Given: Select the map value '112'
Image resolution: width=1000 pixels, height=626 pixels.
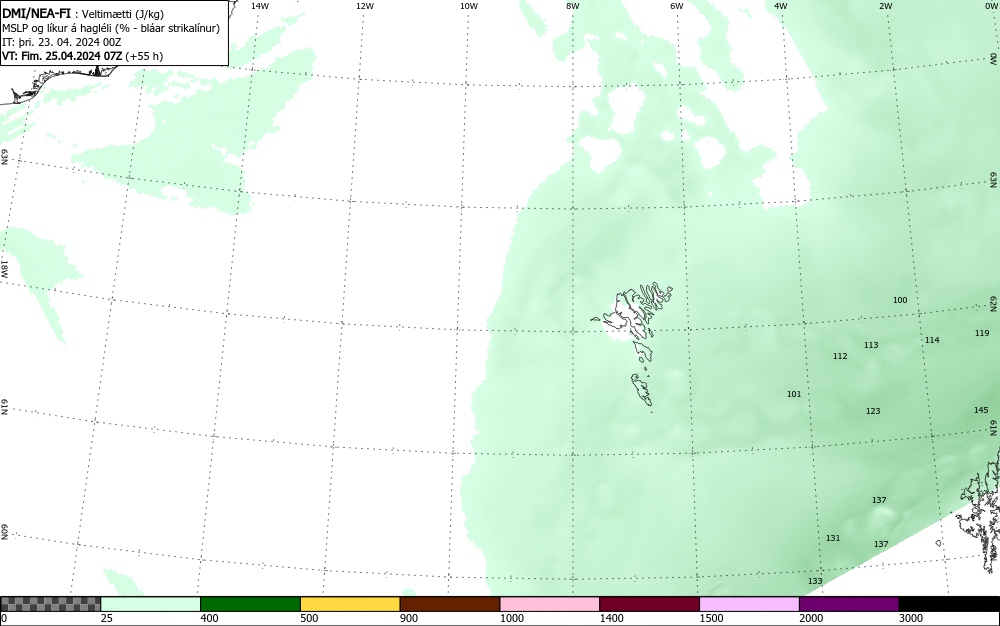Looking at the screenshot, I should coord(840,356).
